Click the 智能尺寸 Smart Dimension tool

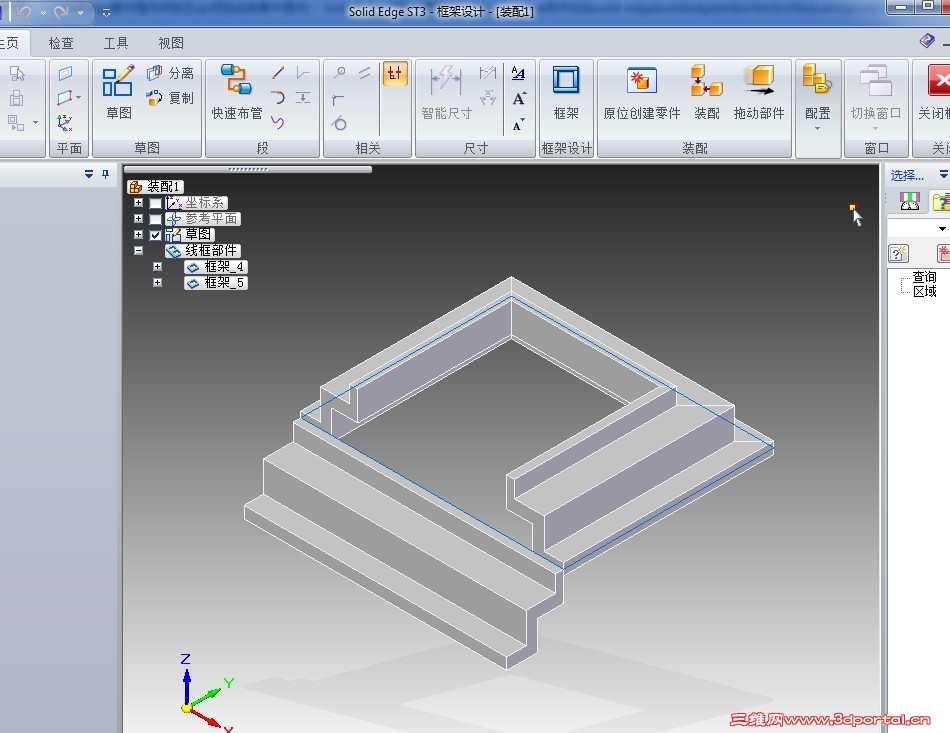(447, 92)
